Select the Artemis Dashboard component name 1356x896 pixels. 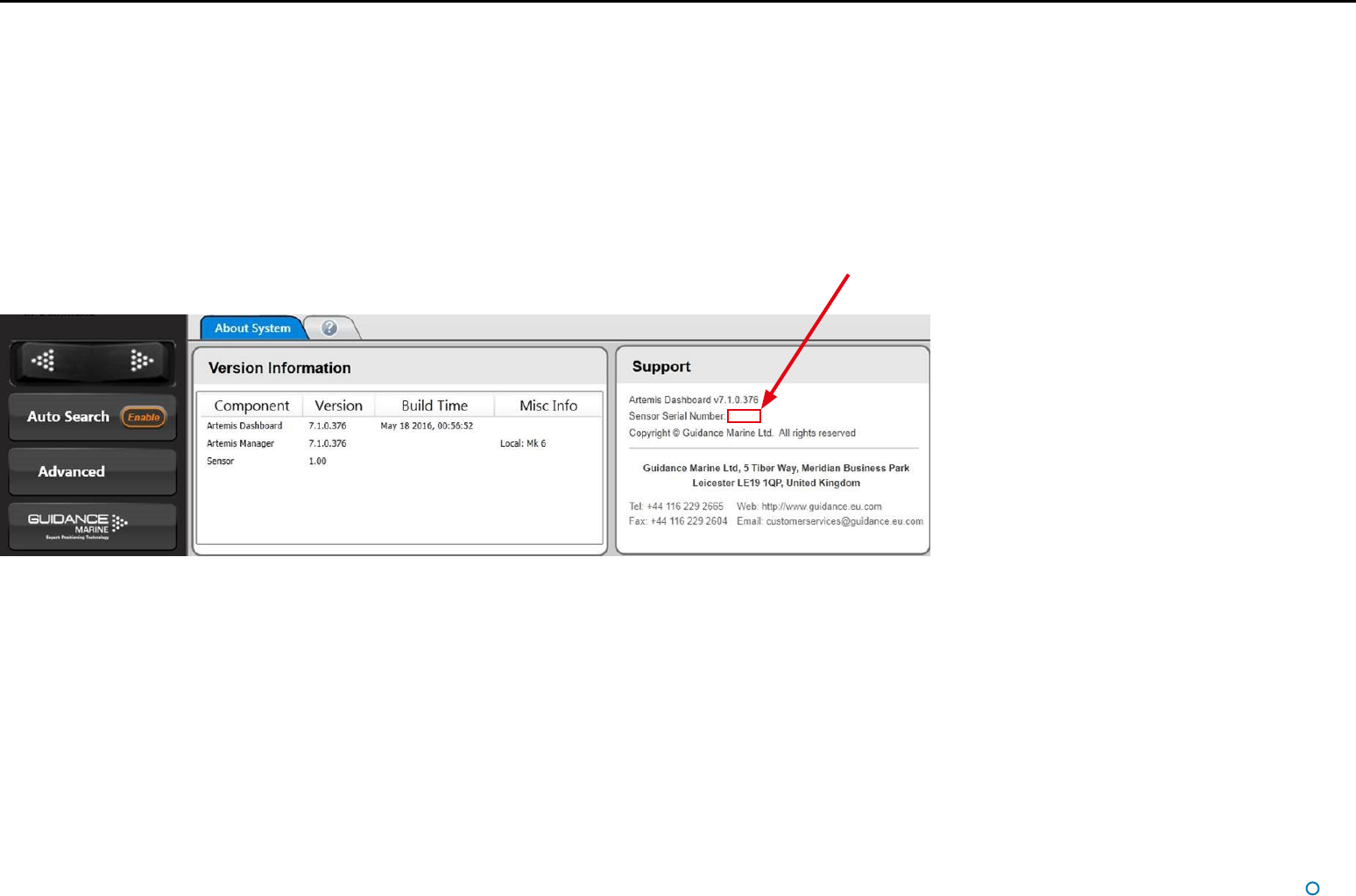coord(244,426)
